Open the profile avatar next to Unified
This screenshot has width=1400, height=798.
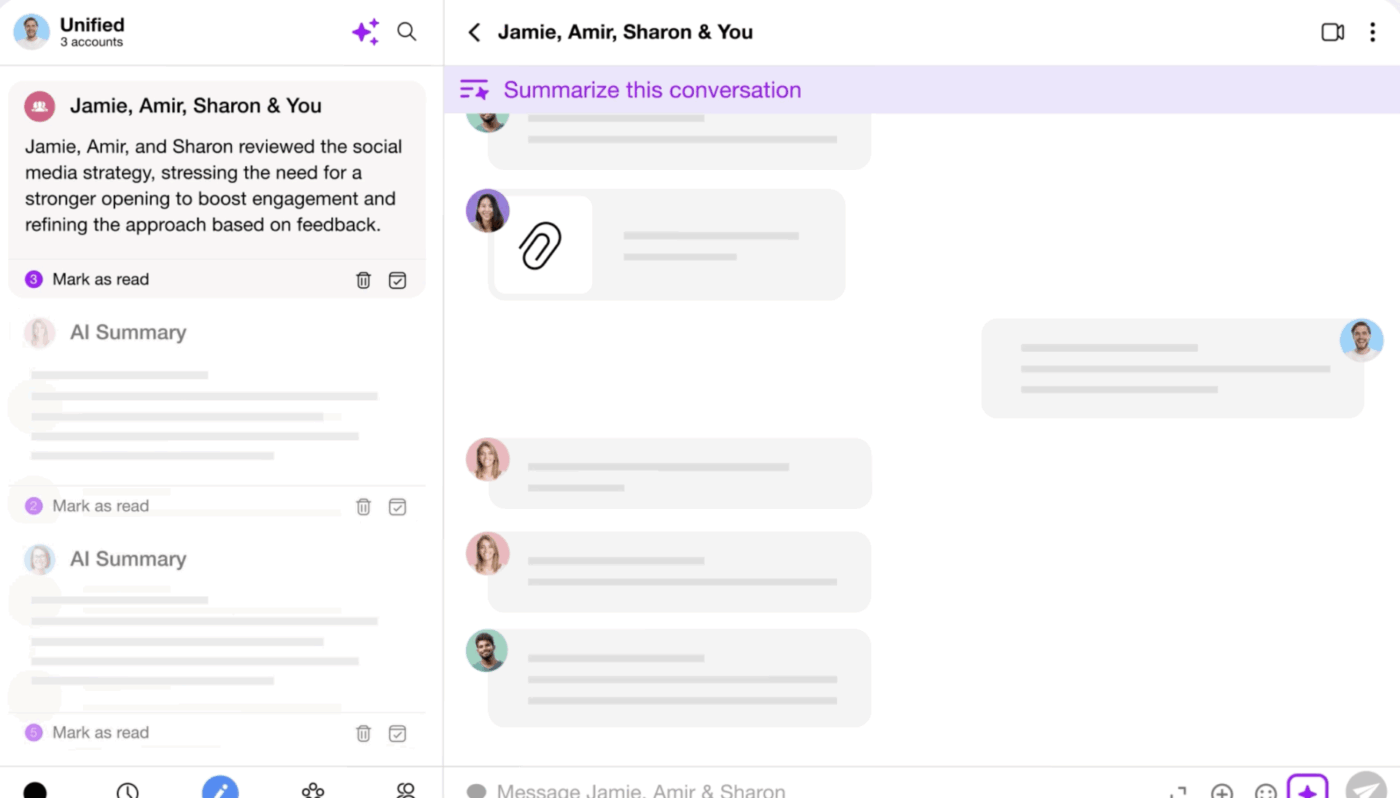click(31, 32)
